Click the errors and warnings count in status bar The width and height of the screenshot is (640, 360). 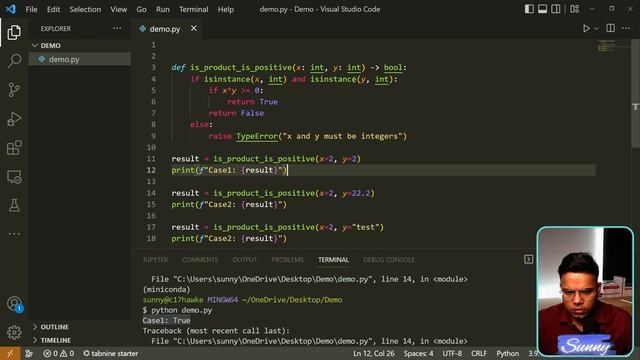(x=59, y=353)
